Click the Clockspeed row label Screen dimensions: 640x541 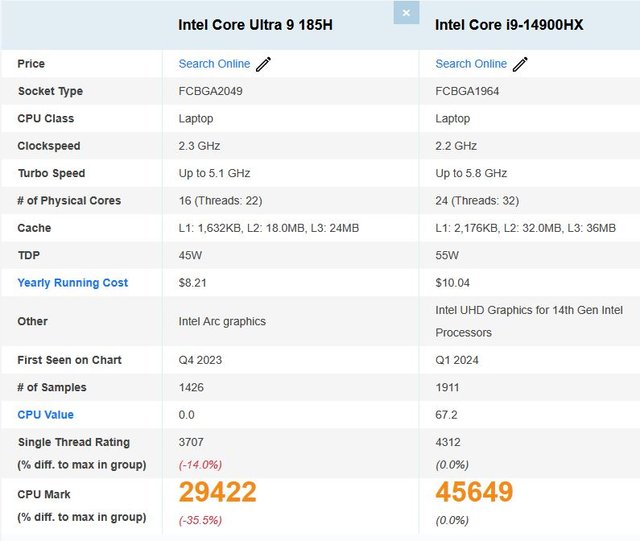tap(49, 146)
